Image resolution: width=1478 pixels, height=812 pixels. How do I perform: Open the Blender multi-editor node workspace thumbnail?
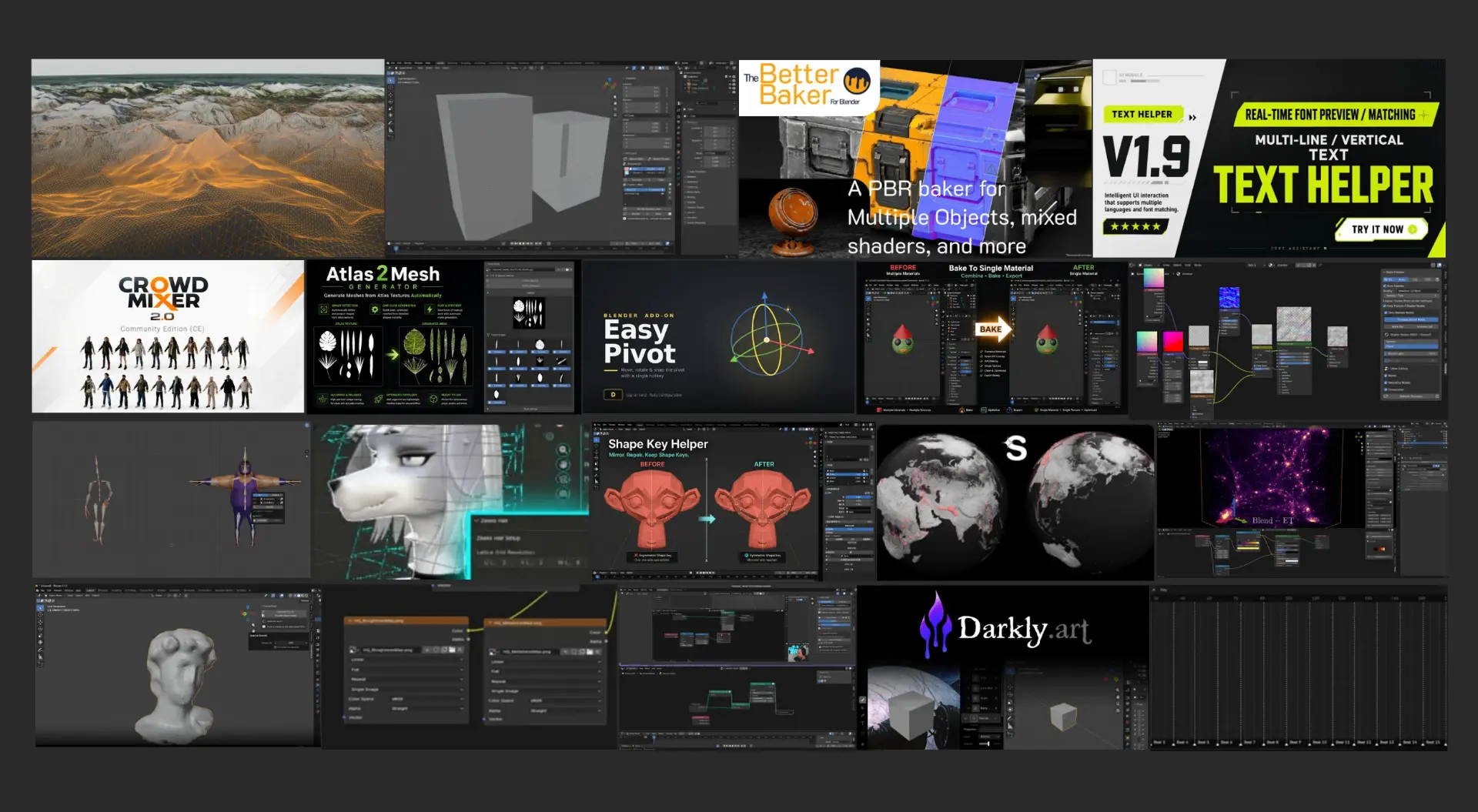point(737,667)
